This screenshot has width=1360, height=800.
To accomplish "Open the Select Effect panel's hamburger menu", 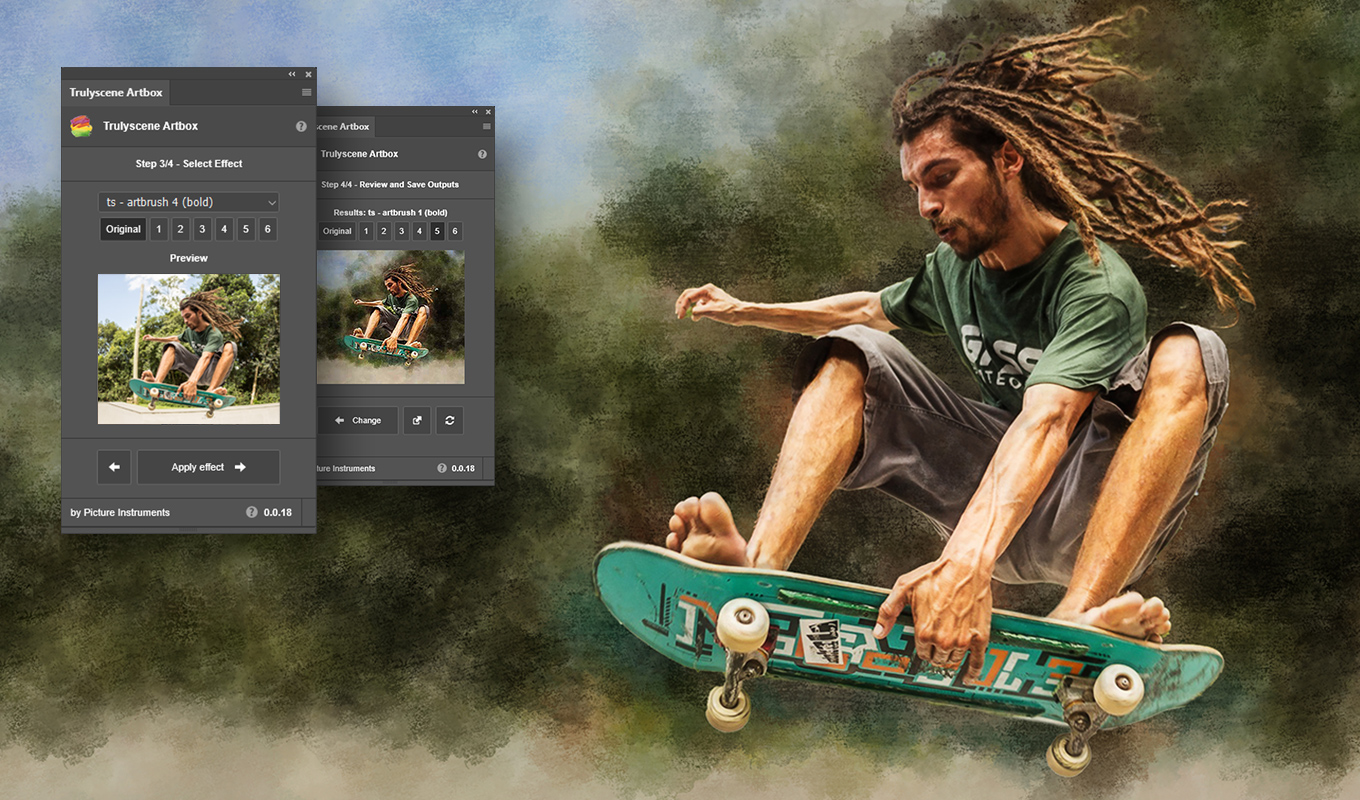I will pos(307,92).
